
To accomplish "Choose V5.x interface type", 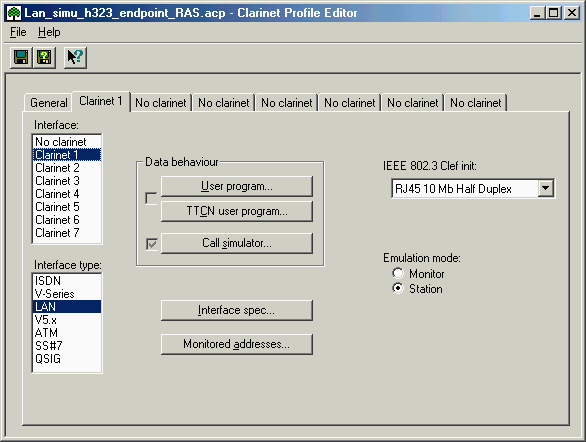I will tap(67, 320).
